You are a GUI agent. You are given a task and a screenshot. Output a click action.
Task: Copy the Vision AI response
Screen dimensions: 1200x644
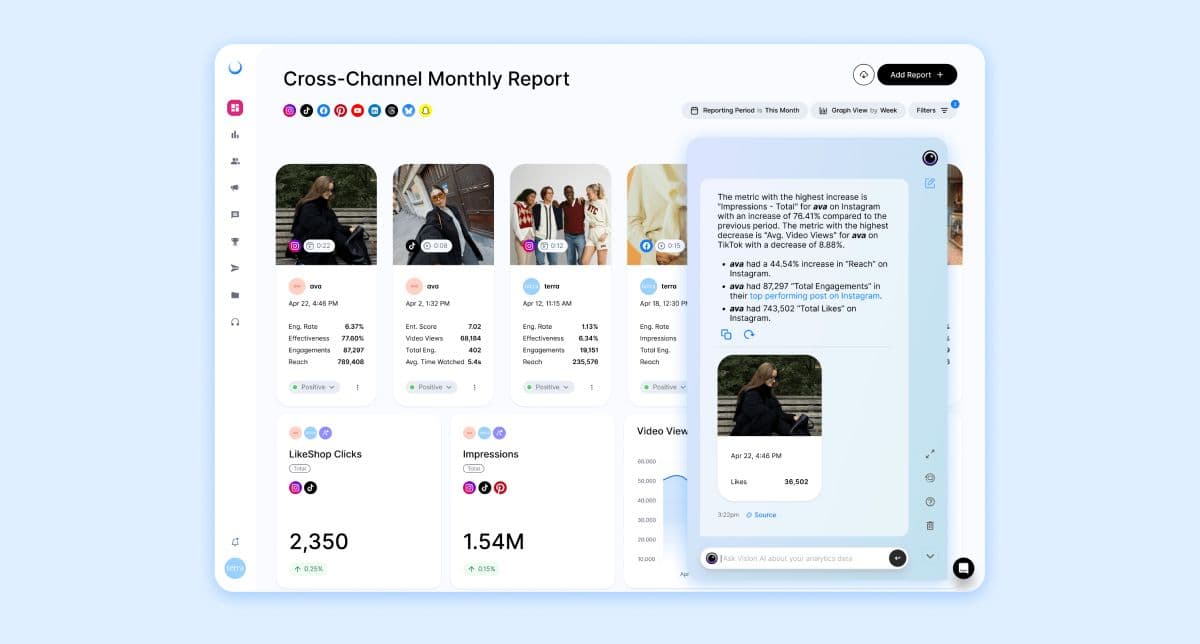pyautogui.click(x=727, y=334)
